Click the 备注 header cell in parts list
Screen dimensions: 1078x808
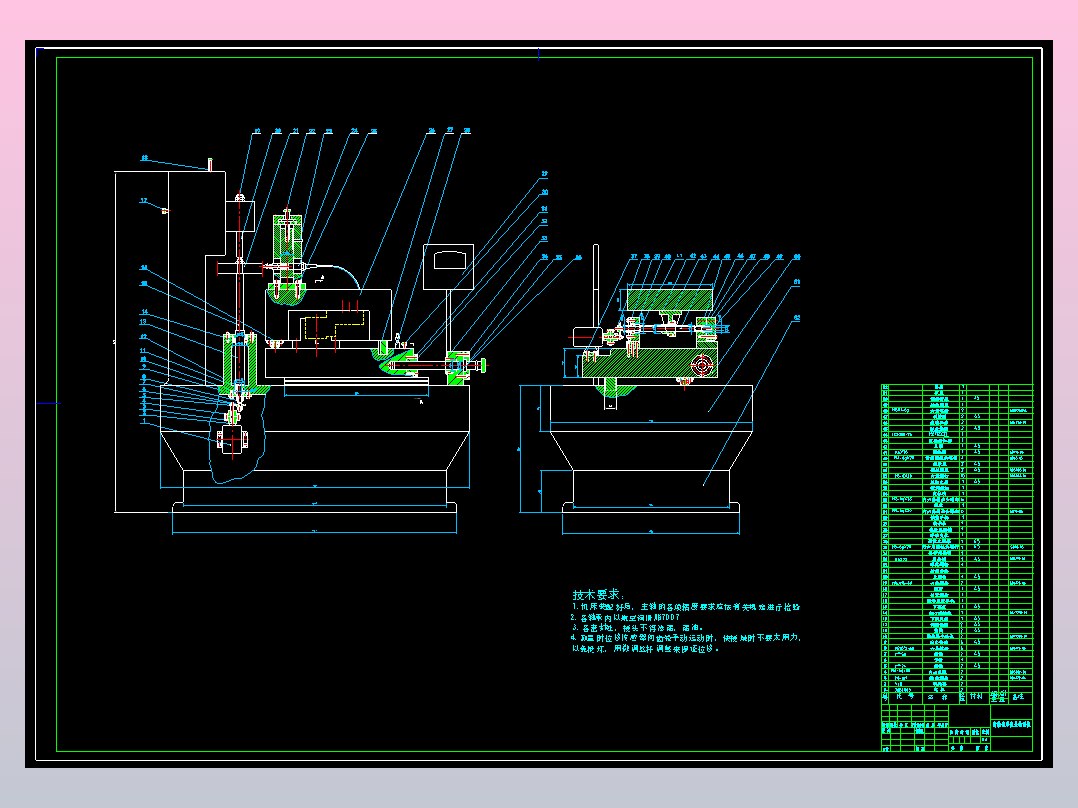(1020, 697)
